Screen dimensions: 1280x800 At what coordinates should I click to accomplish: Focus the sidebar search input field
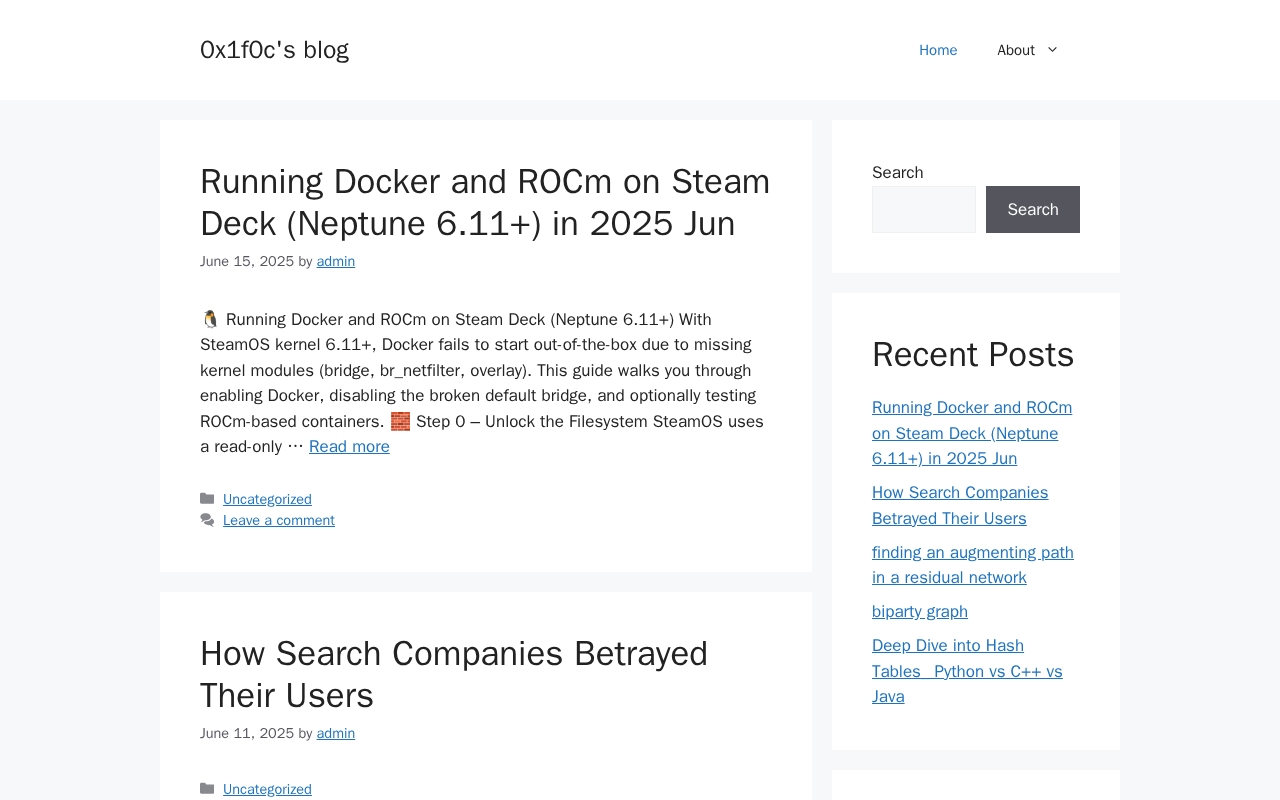923,210
